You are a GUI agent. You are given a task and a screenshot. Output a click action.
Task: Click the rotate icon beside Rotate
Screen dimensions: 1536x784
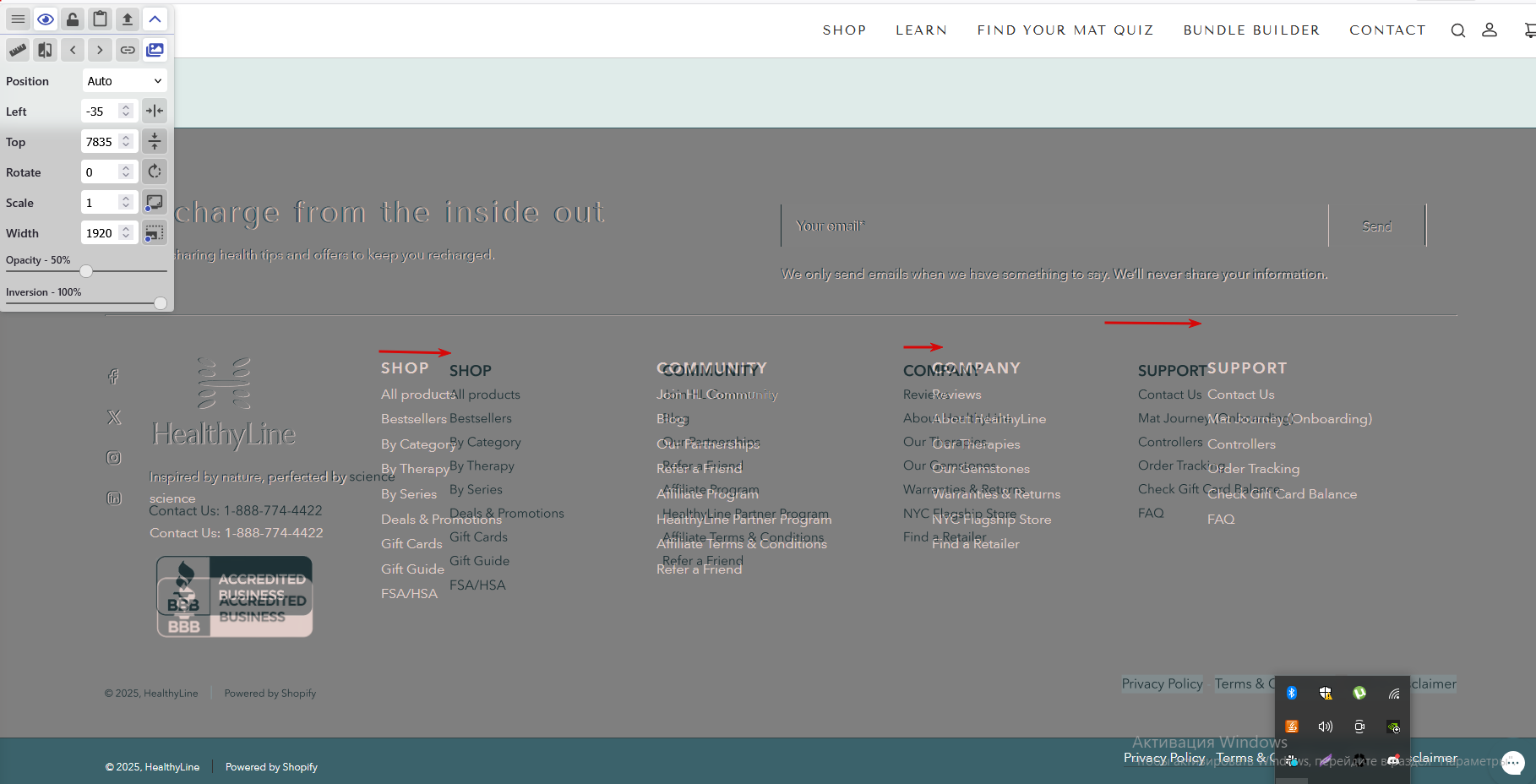[155, 171]
